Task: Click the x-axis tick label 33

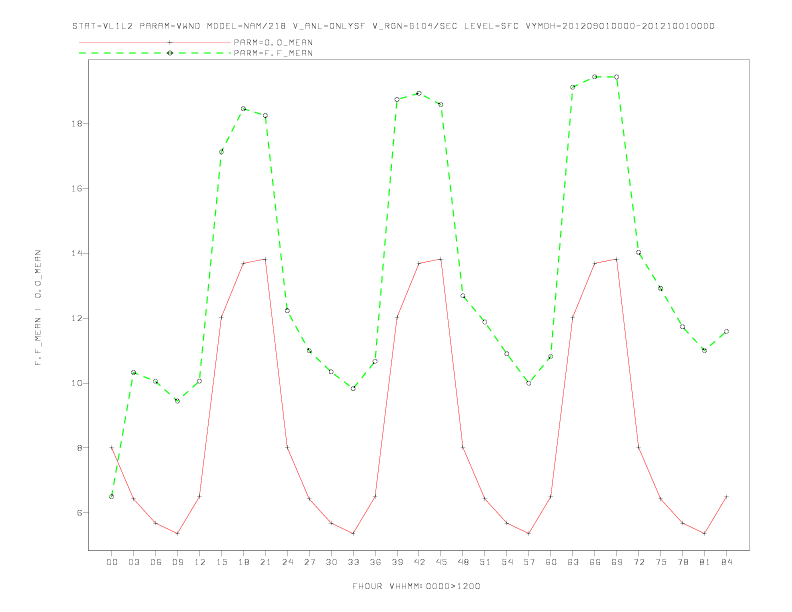Action: (353, 562)
